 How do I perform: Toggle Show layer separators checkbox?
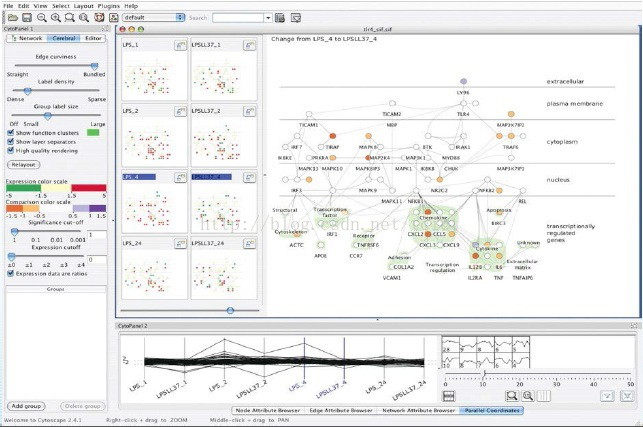10,142
